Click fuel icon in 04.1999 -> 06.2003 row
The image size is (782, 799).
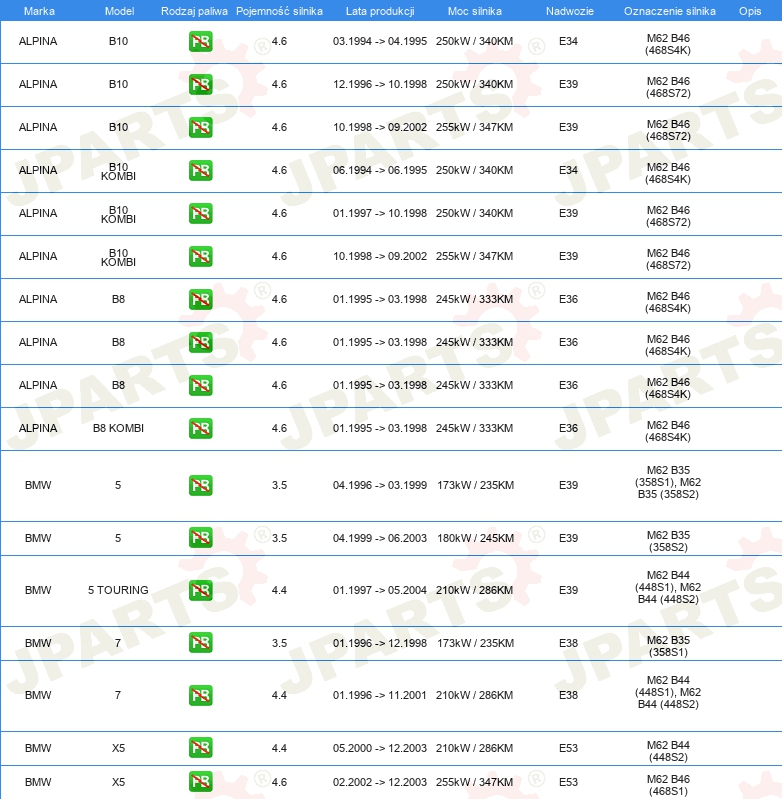pos(200,538)
